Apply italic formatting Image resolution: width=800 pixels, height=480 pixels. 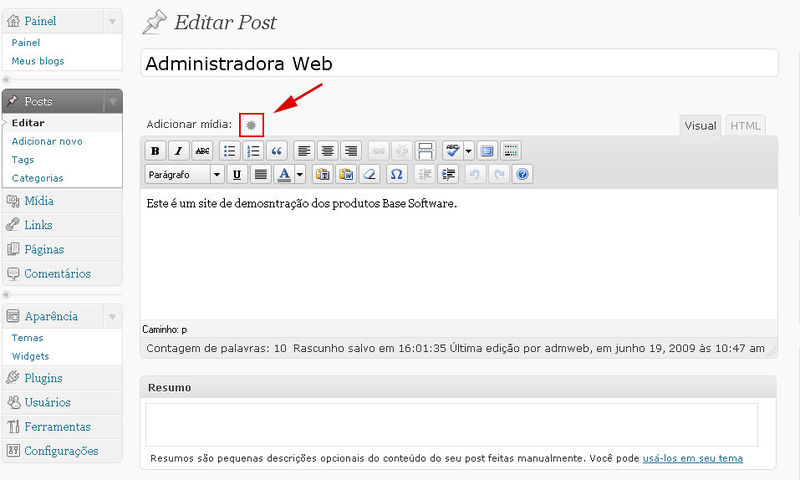click(178, 151)
